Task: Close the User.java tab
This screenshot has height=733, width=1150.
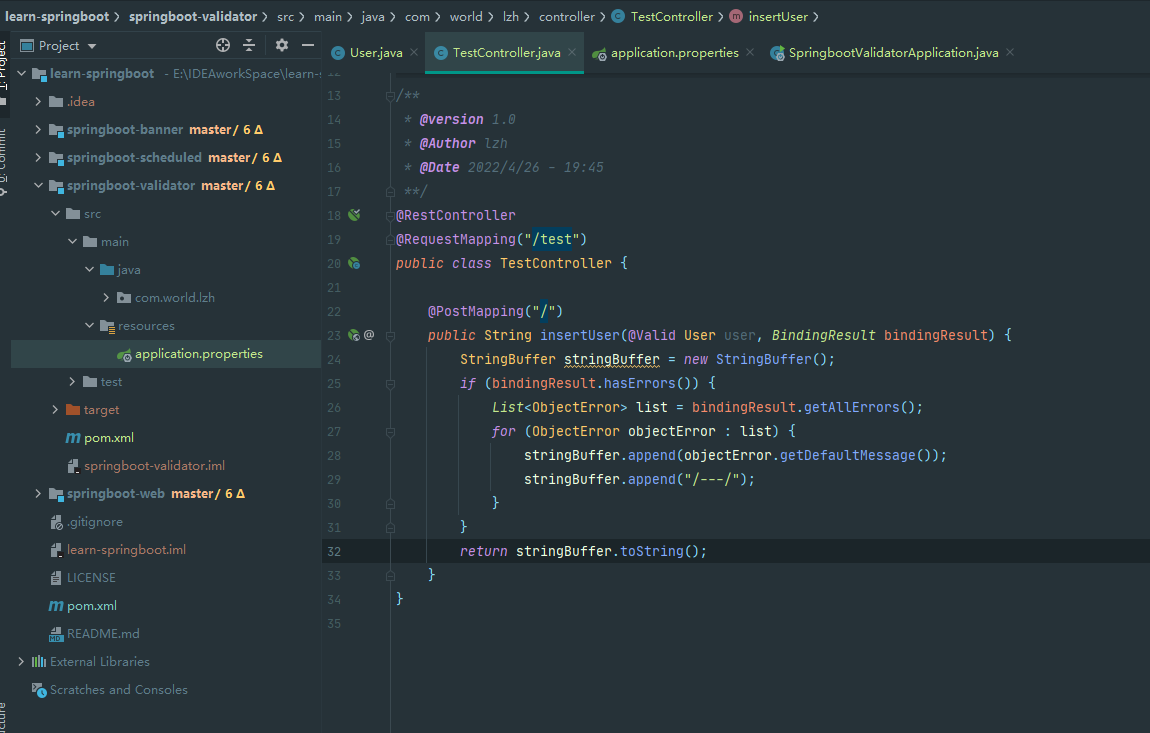Action: (x=414, y=52)
